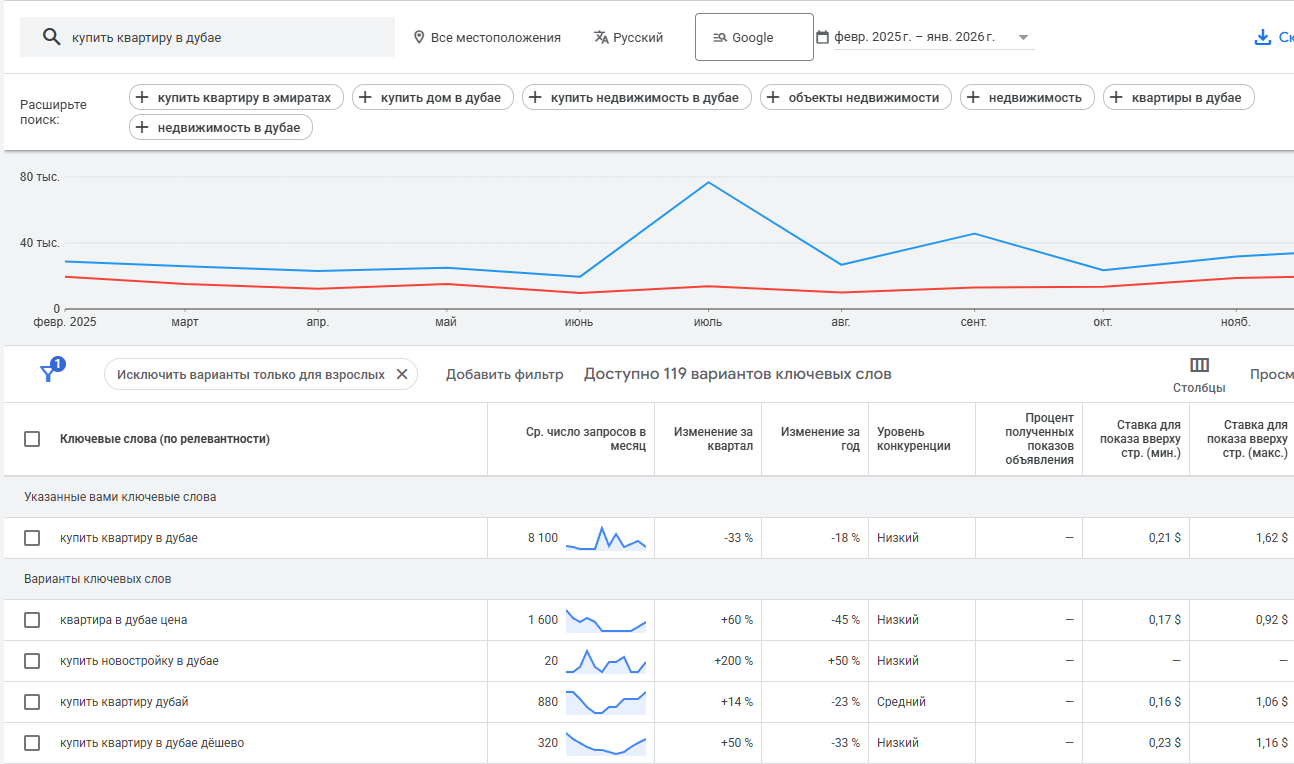Screen dimensions: 1294x764
Task: Click the '8 100' monthly searches value
Action: click(x=543, y=538)
